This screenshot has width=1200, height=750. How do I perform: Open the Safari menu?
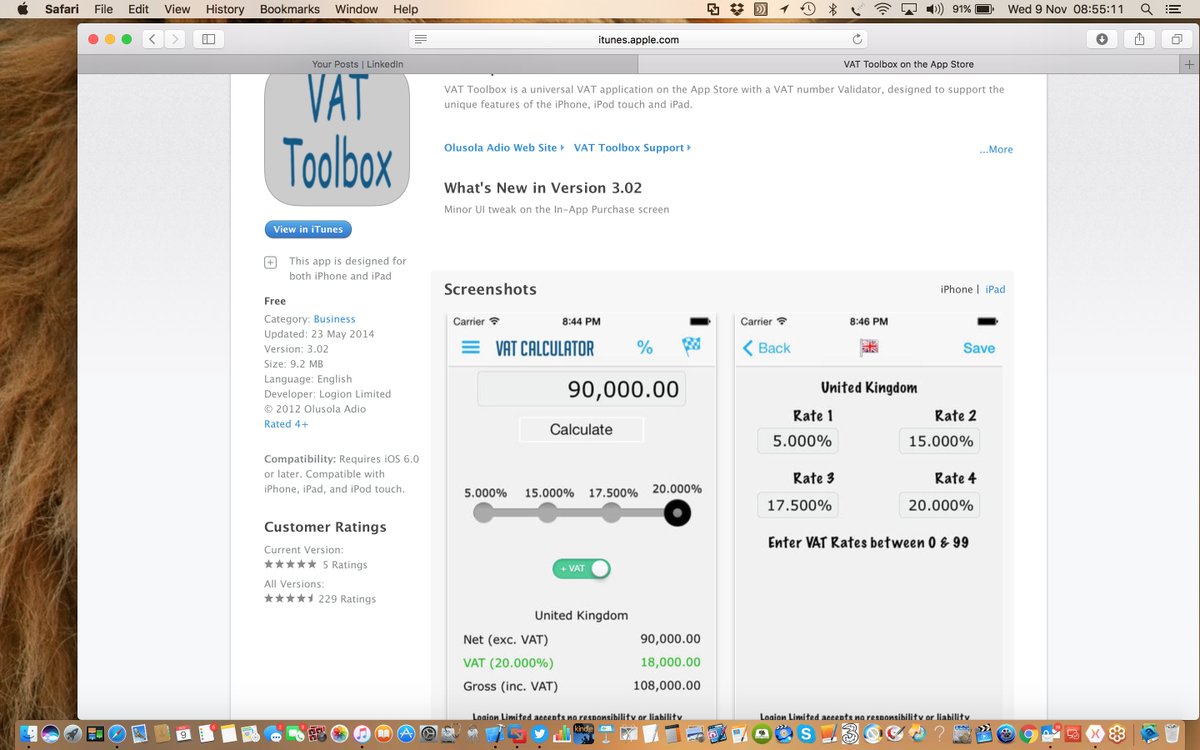pos(62,9)
